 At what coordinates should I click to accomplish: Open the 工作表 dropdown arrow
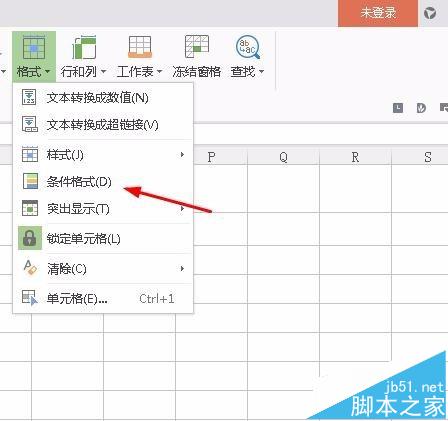click(x=159, y=71)
